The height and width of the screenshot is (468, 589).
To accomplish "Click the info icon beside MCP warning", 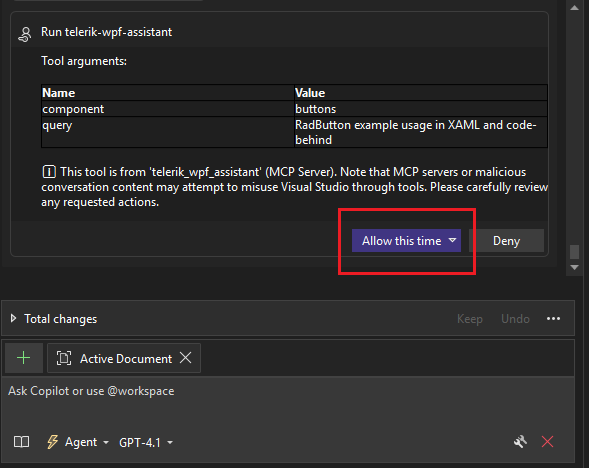I will pos(49,172).
